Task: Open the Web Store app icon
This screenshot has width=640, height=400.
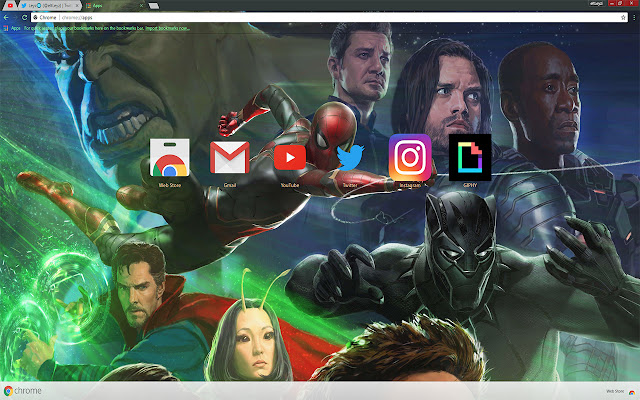Action: [169, 158]
